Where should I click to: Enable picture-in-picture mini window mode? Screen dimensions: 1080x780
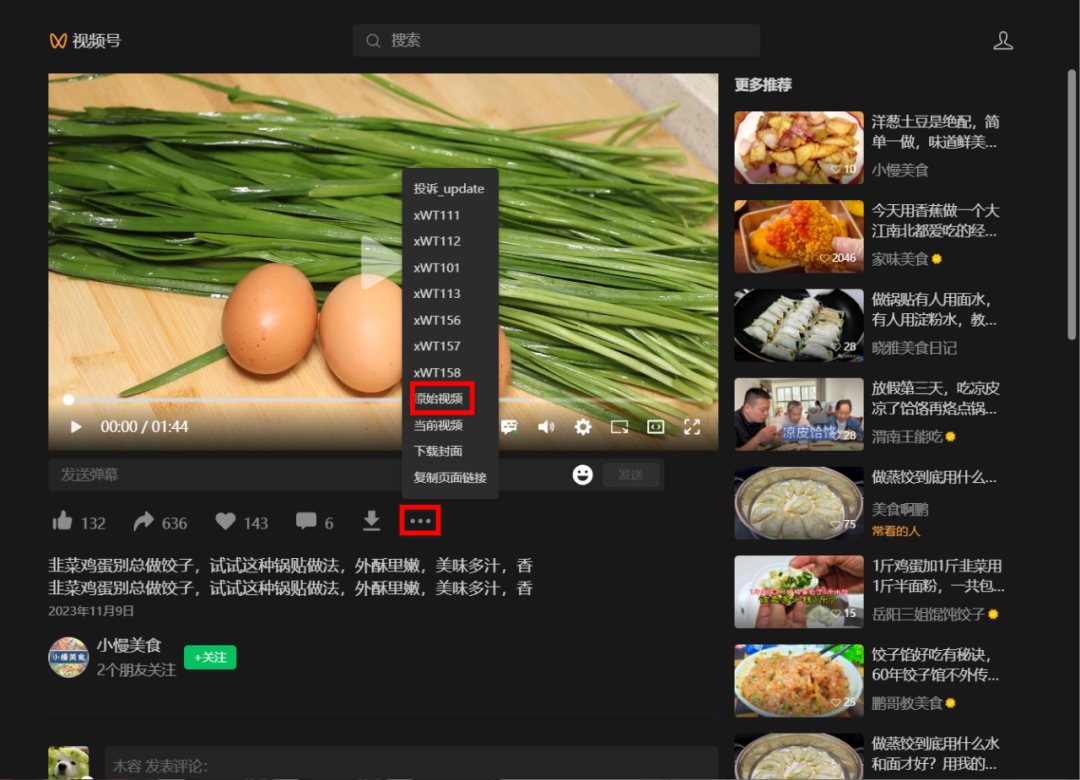pos(619,427)
